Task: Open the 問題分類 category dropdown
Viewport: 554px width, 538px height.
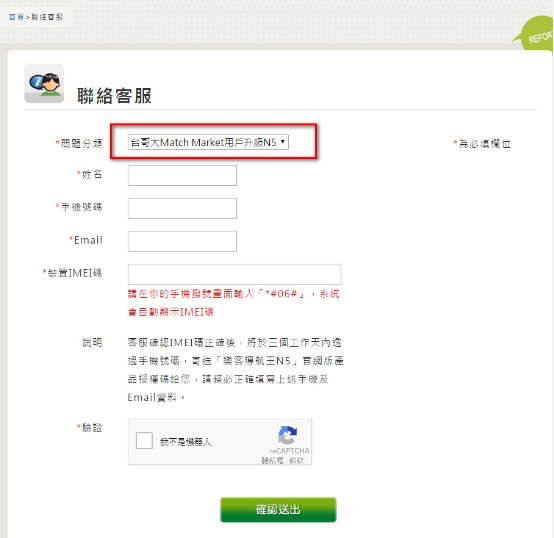Action: pyautogui.click(x=208, y=142)
